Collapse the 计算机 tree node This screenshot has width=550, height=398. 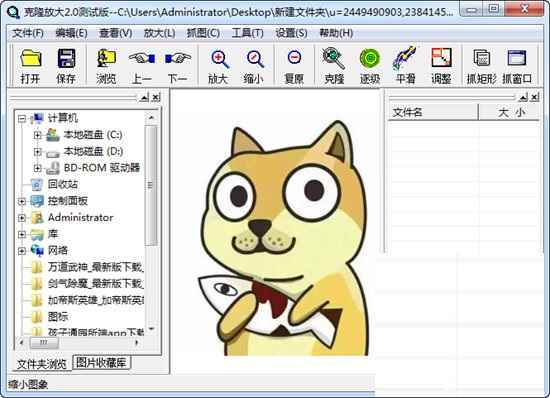tap(22, 119)
